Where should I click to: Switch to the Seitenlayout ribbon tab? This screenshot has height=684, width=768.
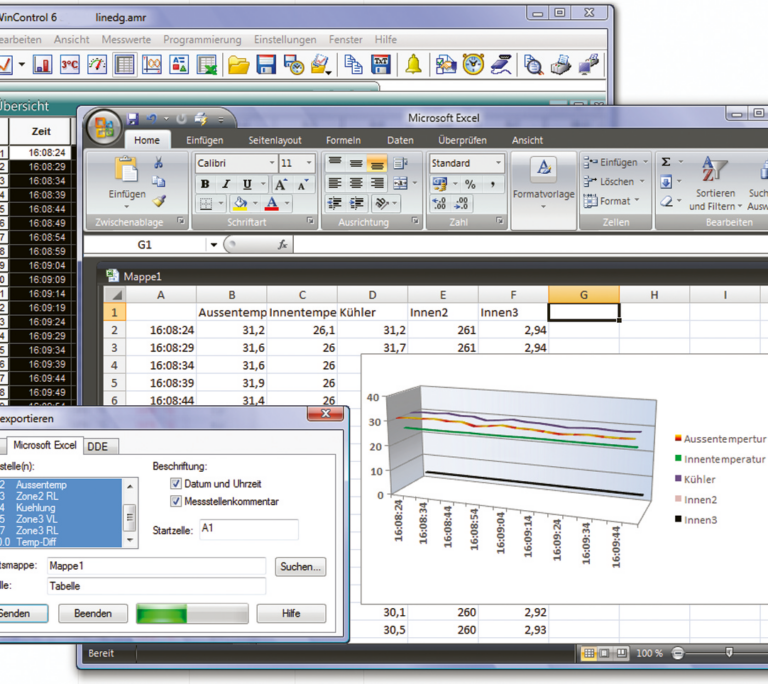point(275,140)
